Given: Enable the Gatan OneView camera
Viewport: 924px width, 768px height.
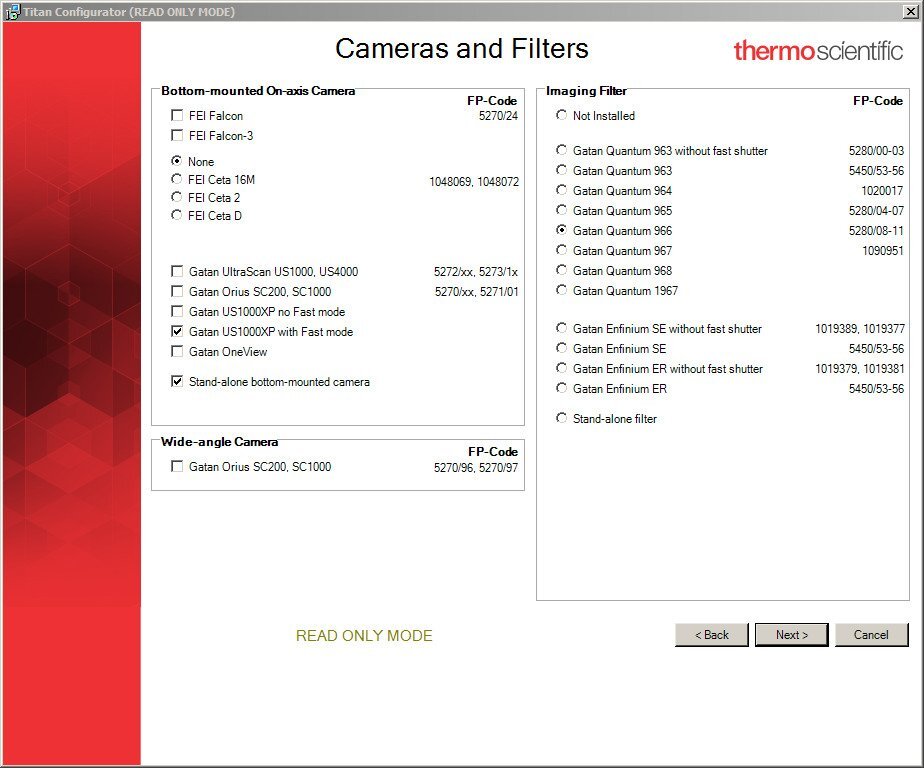Looking at the screenshot, I should [177, 351].
